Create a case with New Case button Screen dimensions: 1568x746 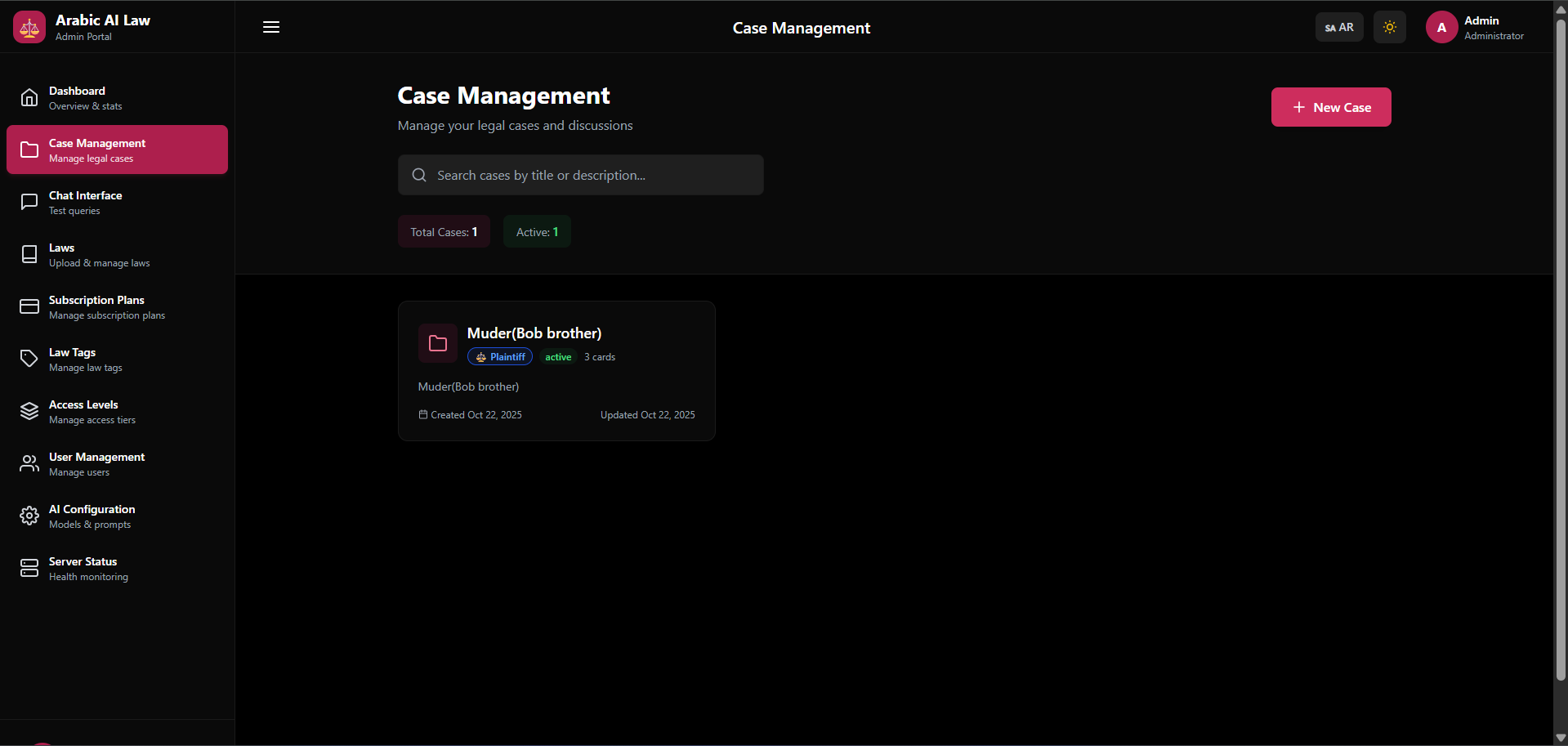(x=1331, y=107)
